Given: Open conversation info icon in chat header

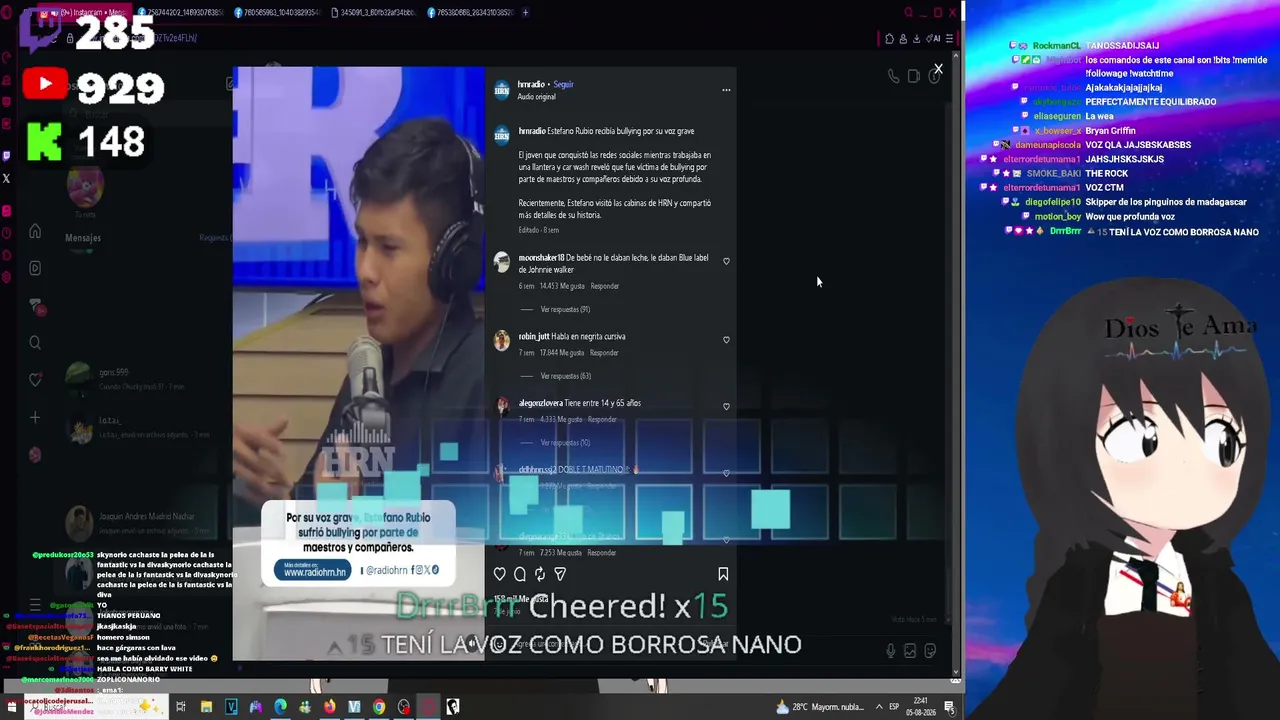Looking at the screenshot, I should [x=934, y=76].
